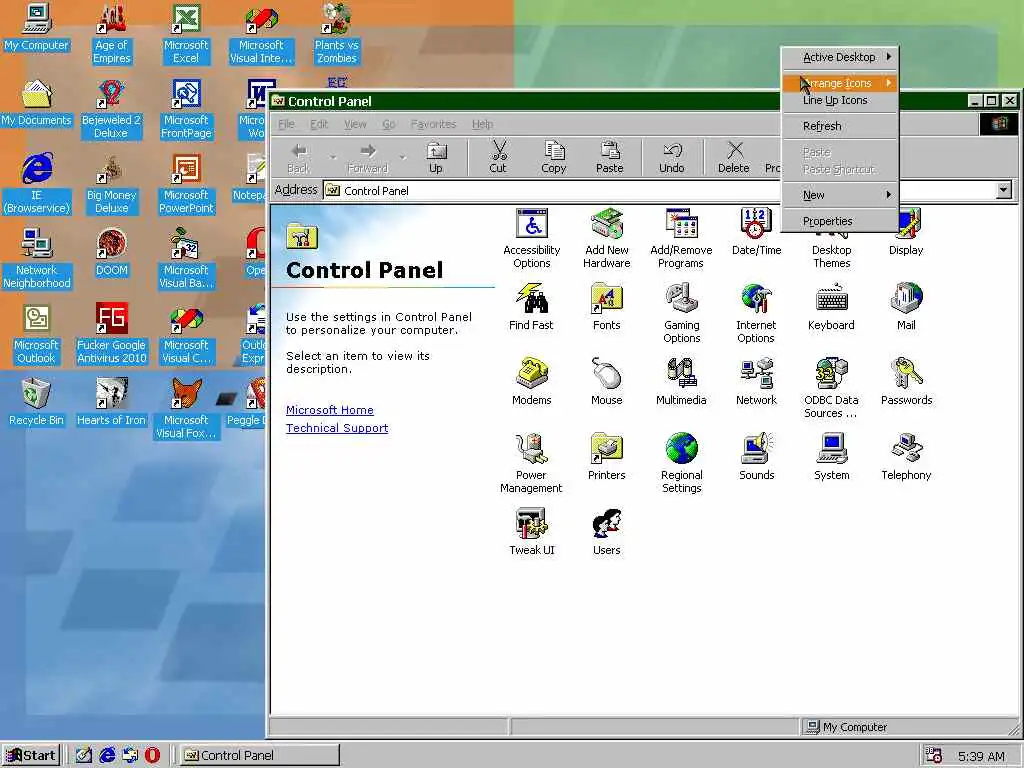Open Add New Hardware icon
Image resolution: width=1024 pixels, height=768 pixels.
click(607, 238)
